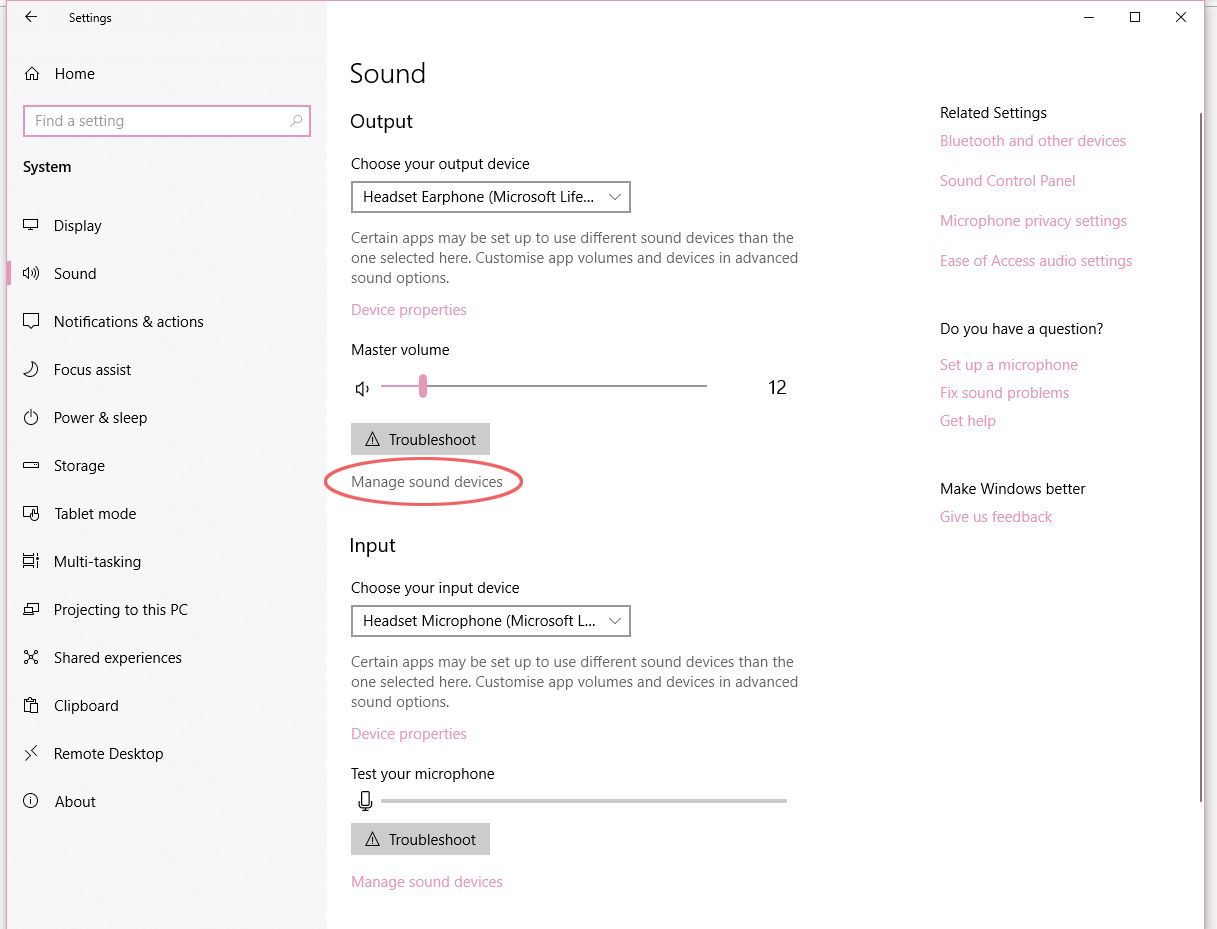Viewport: 1217px width, 929px height.
Task: Click the About info icon
Action: pyautogui.click(x=32, y=802)
